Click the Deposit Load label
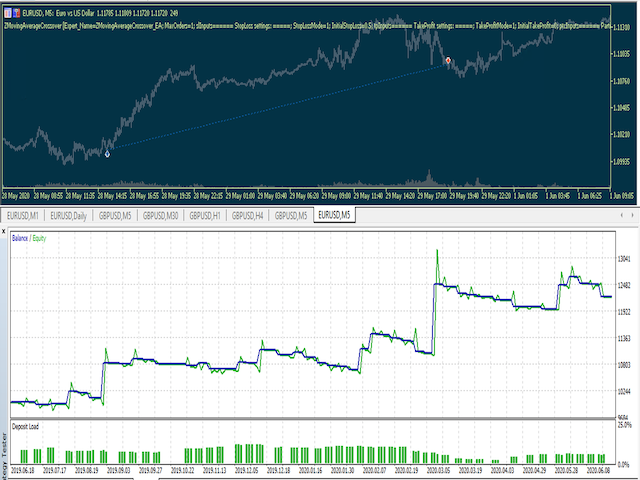The image size is (640, 480). point(25,427)
